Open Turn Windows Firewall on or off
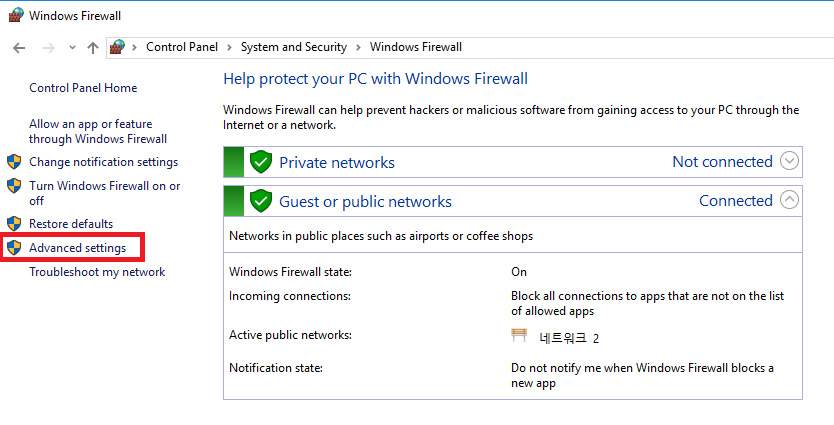The image size is (834, 425). click(104, 193)
